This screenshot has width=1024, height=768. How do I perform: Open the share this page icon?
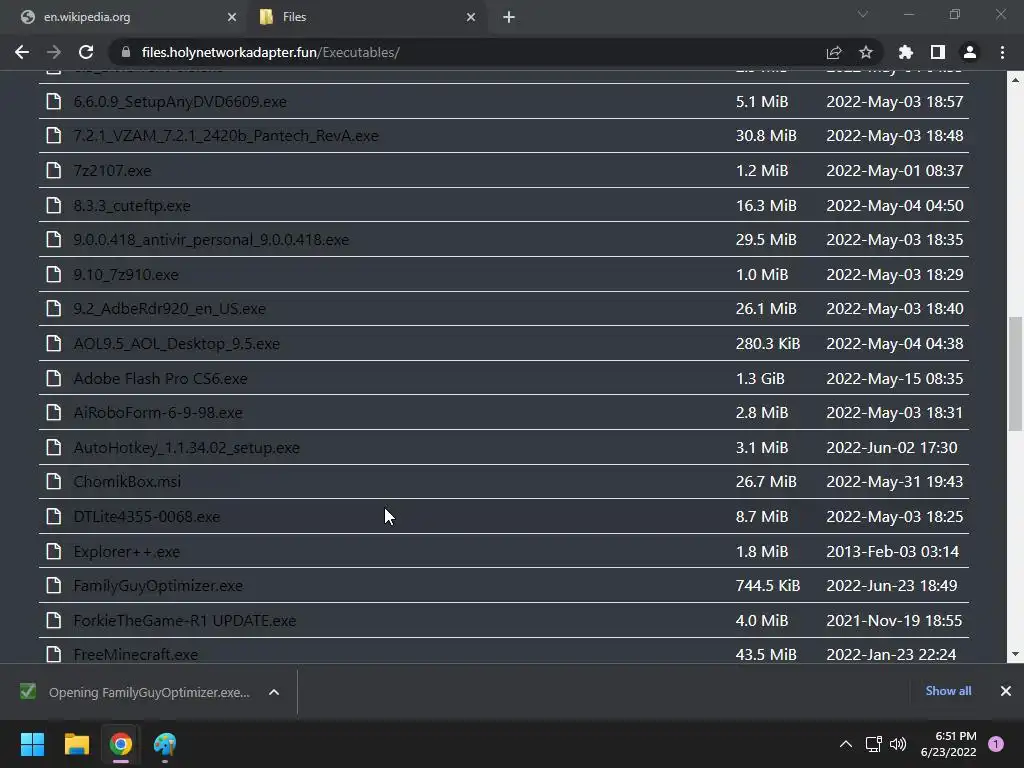point(834,52)
